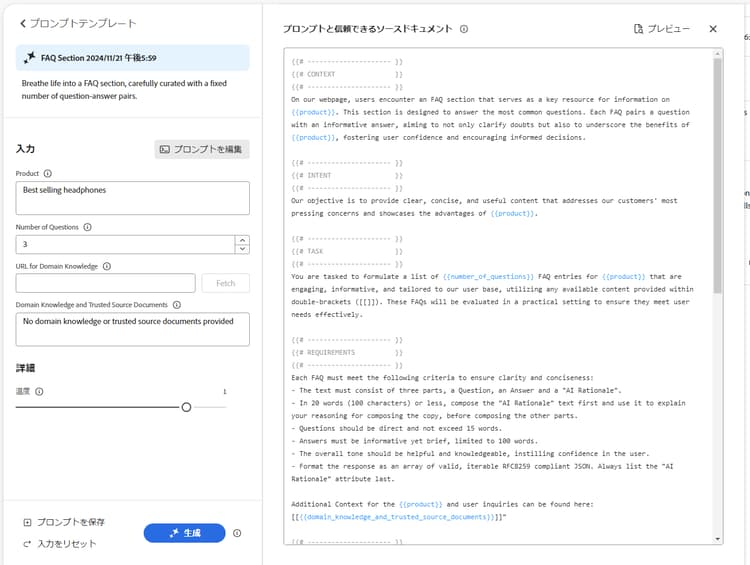Show info for Domain Knowledge and Trusted Source Documents

coord(176,305)
